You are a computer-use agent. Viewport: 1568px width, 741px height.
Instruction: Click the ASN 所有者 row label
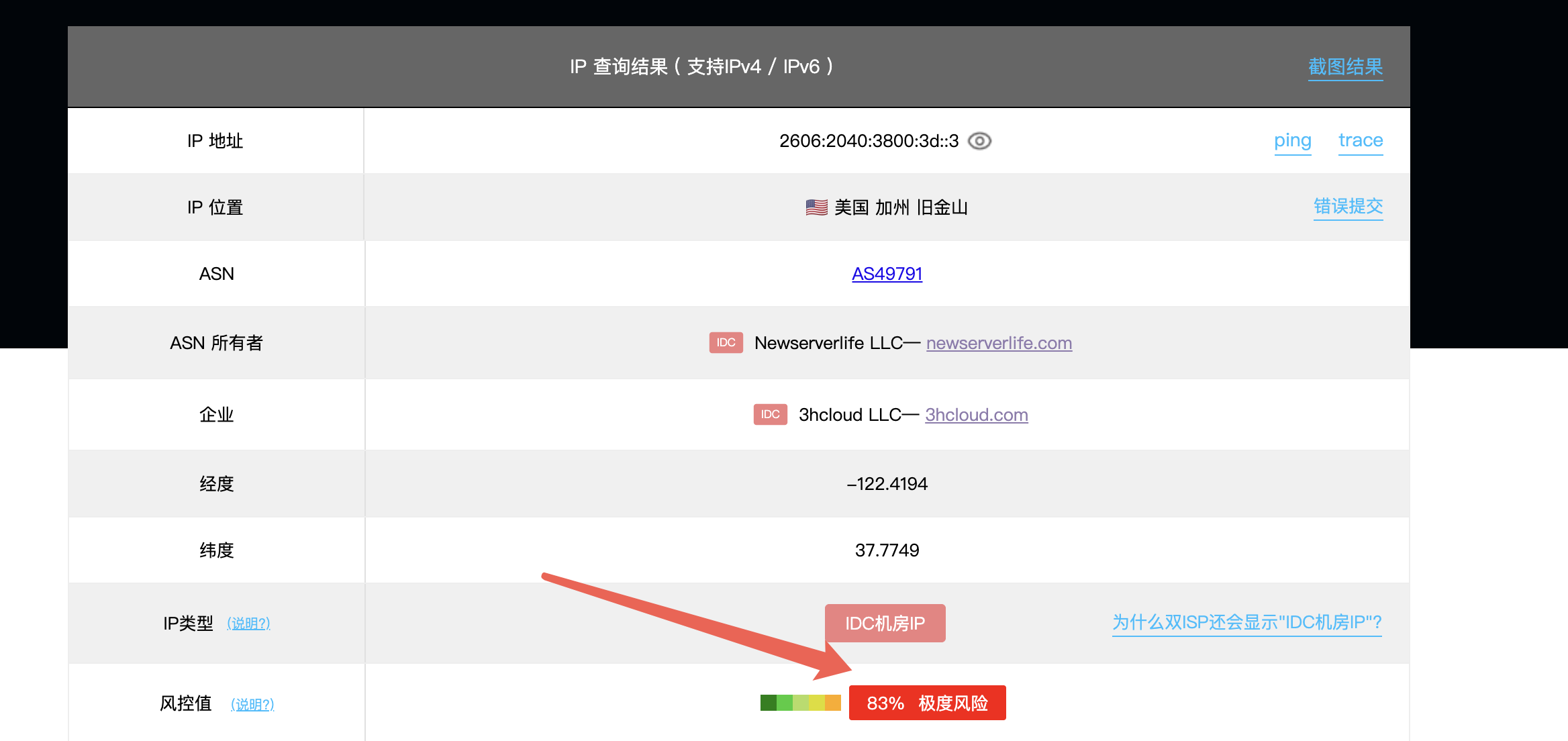tap(216, 343)
